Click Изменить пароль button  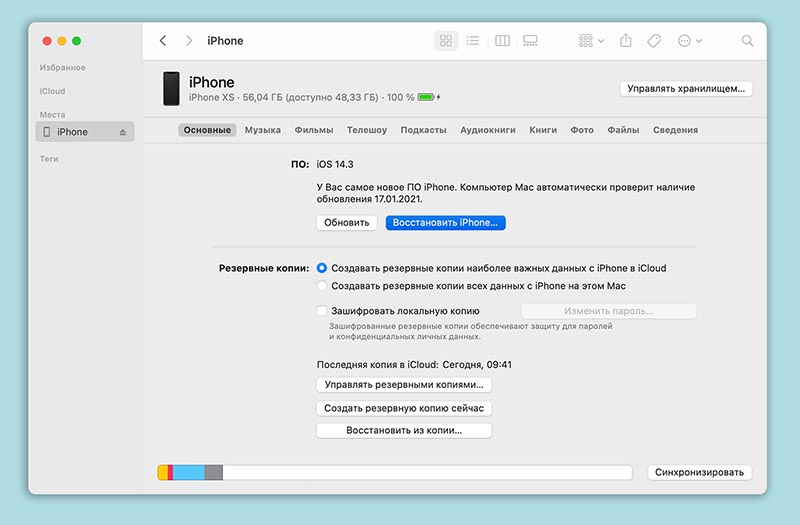tap(608, 311)
